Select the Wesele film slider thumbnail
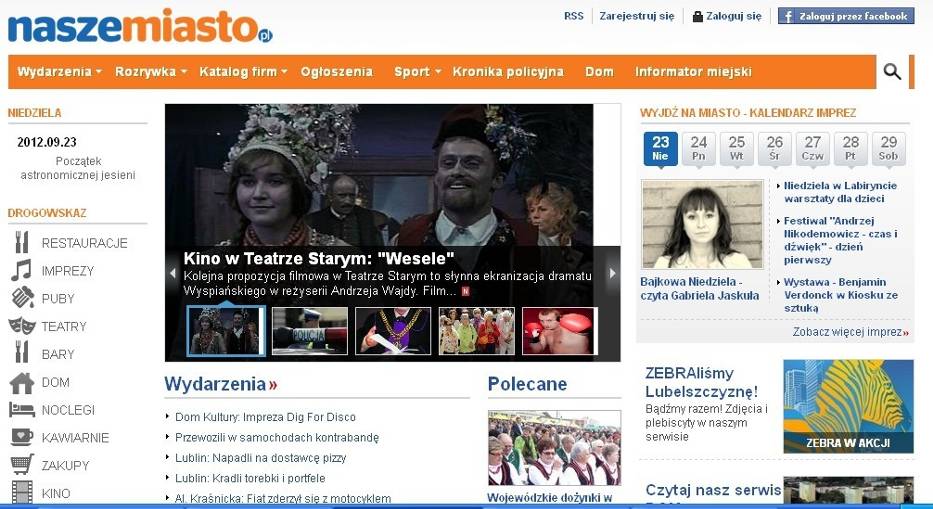 [x=226, y=331]
